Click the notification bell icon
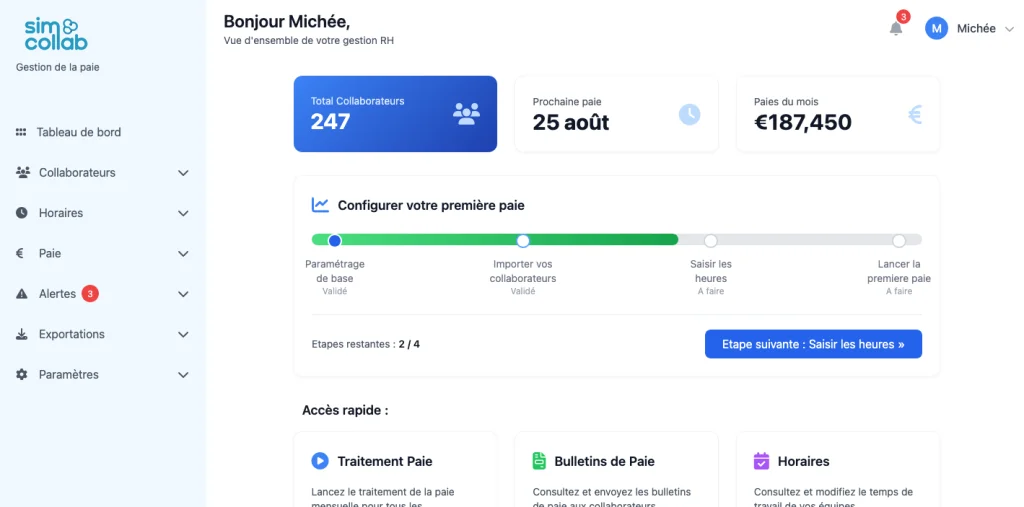The width and height of the screenshot is (1024, 507). tap(896, 29)
